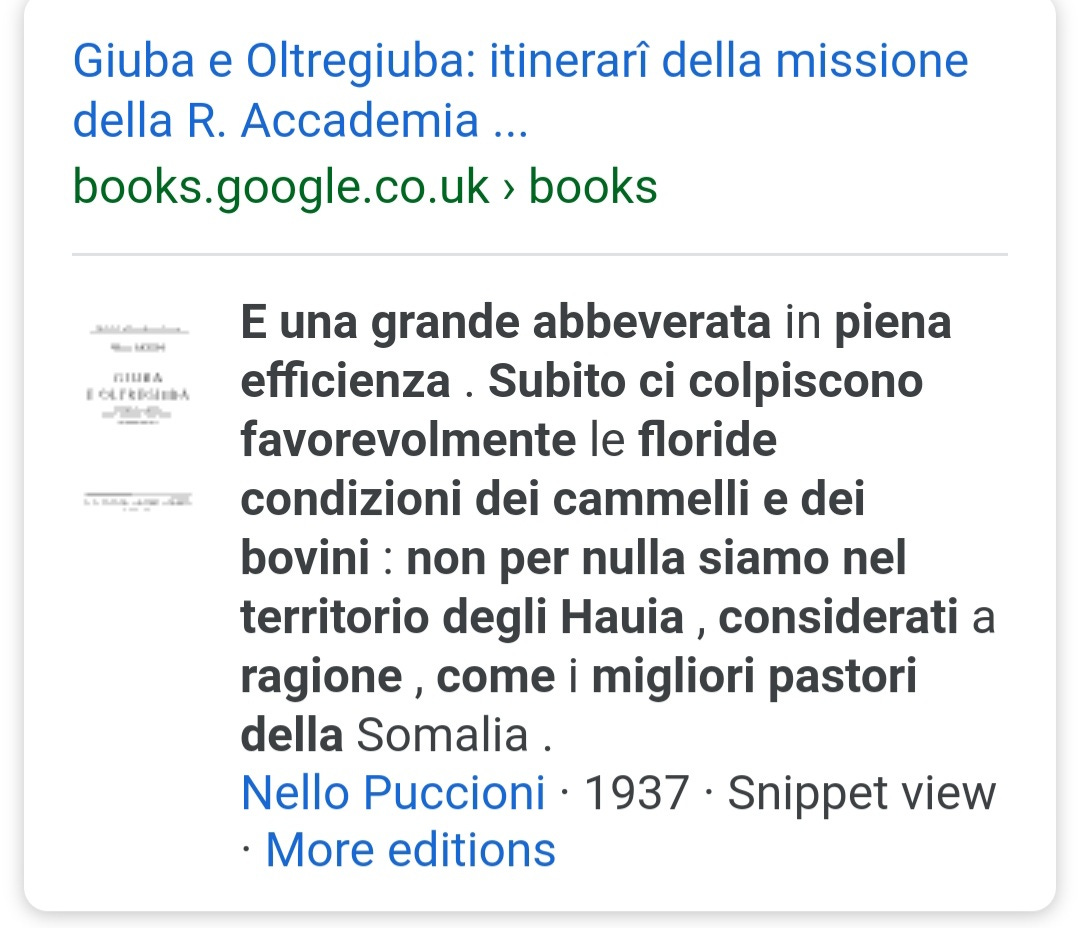Click the word Somalia in the snippet
Viewport: 1080px width, 928px height.
(442, 734)
